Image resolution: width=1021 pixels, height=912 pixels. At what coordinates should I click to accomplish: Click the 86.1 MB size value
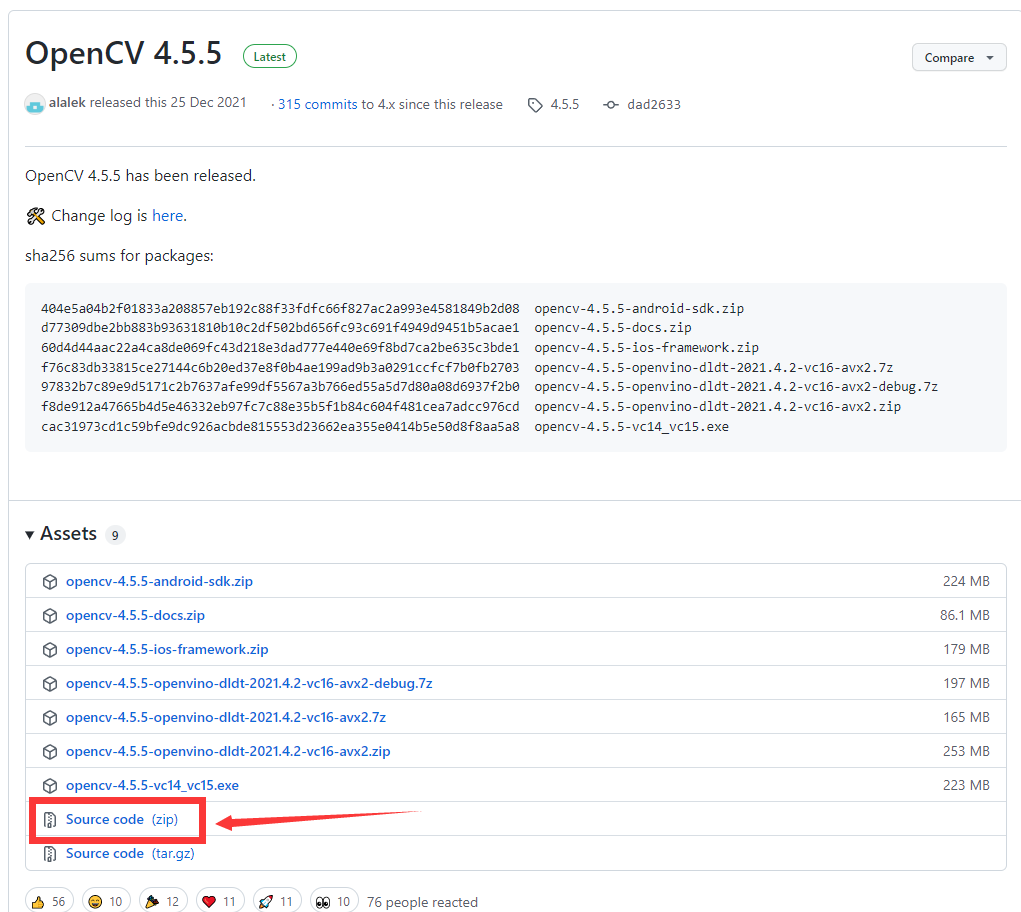tap(964, 615)
